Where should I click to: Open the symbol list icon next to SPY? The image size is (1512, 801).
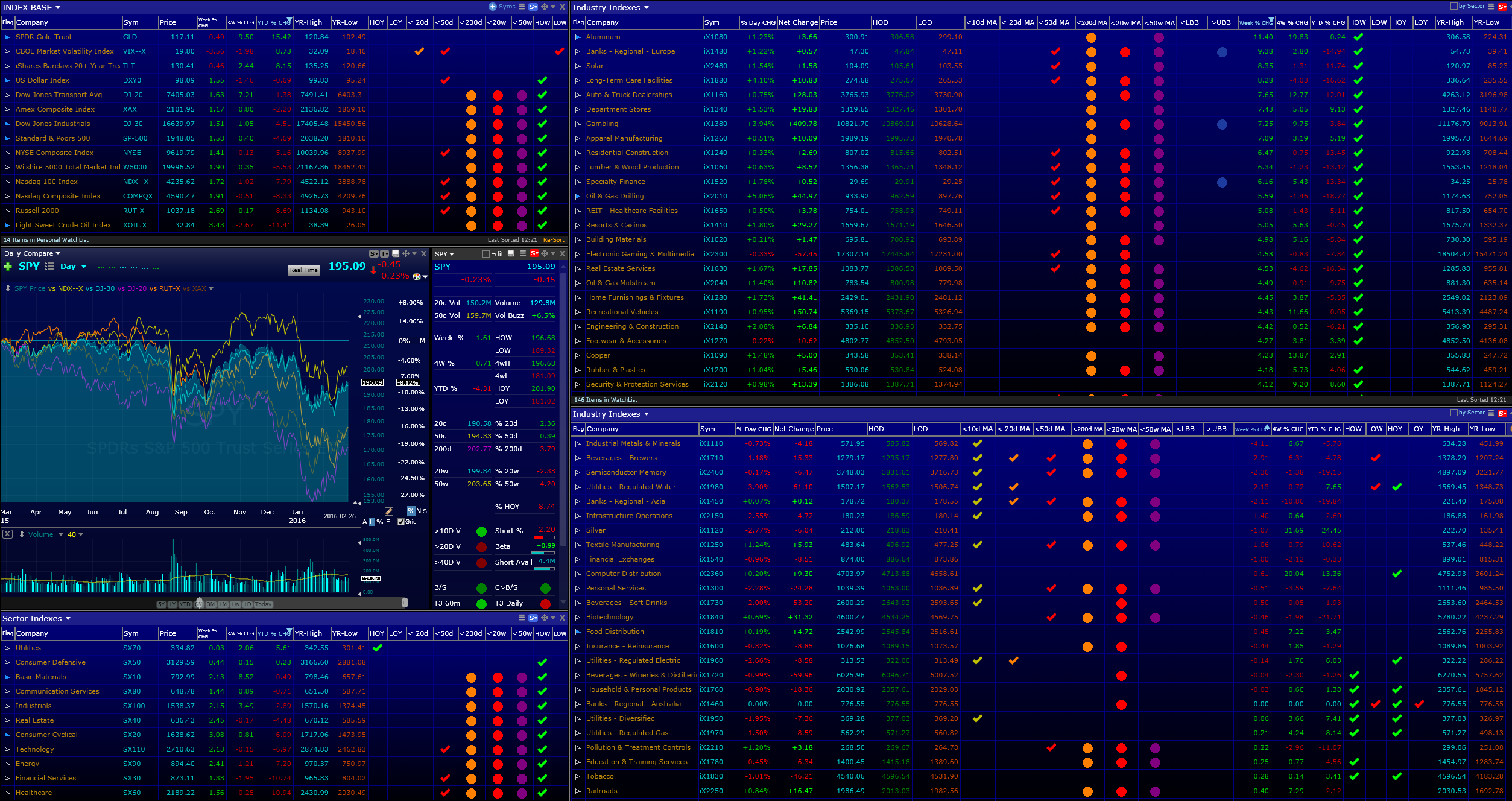[49, 267]
